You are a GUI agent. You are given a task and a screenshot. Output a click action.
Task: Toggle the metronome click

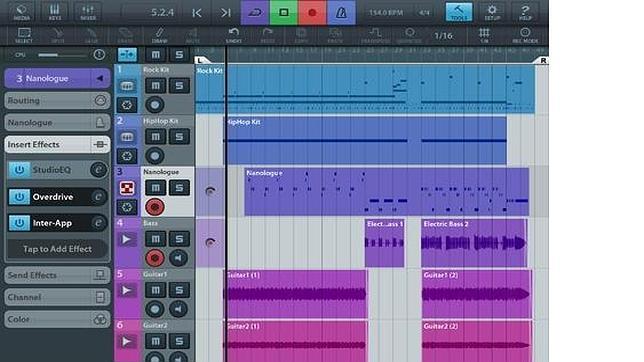341,12
